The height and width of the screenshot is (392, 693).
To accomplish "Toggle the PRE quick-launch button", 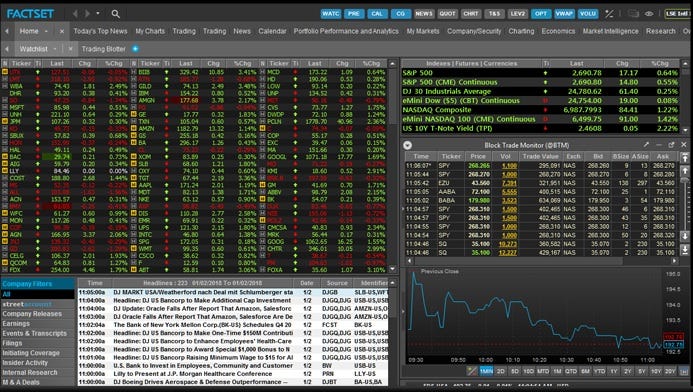I will [354, 14].
